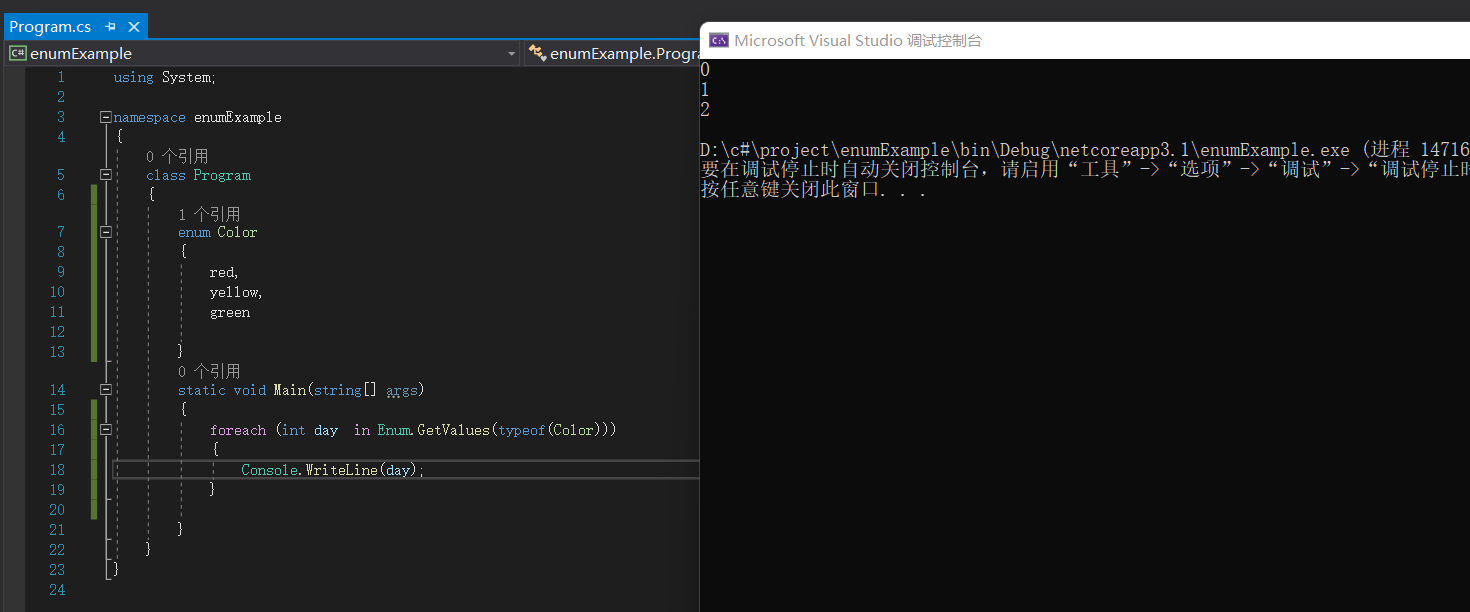Click the class icon before enumExample.Program
This screenshot has height=612, width=1470.
537,53
